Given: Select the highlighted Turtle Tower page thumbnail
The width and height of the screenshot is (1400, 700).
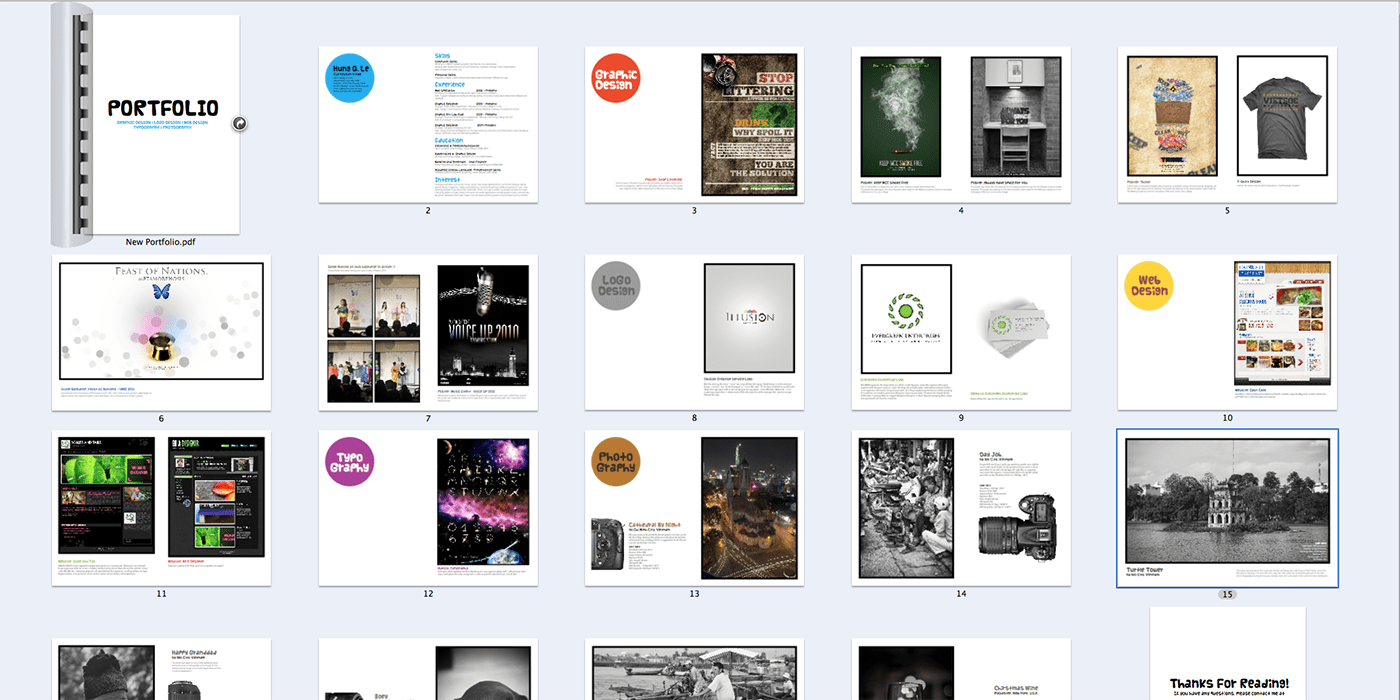Looking at the screenshot, I should (1227, 508).
